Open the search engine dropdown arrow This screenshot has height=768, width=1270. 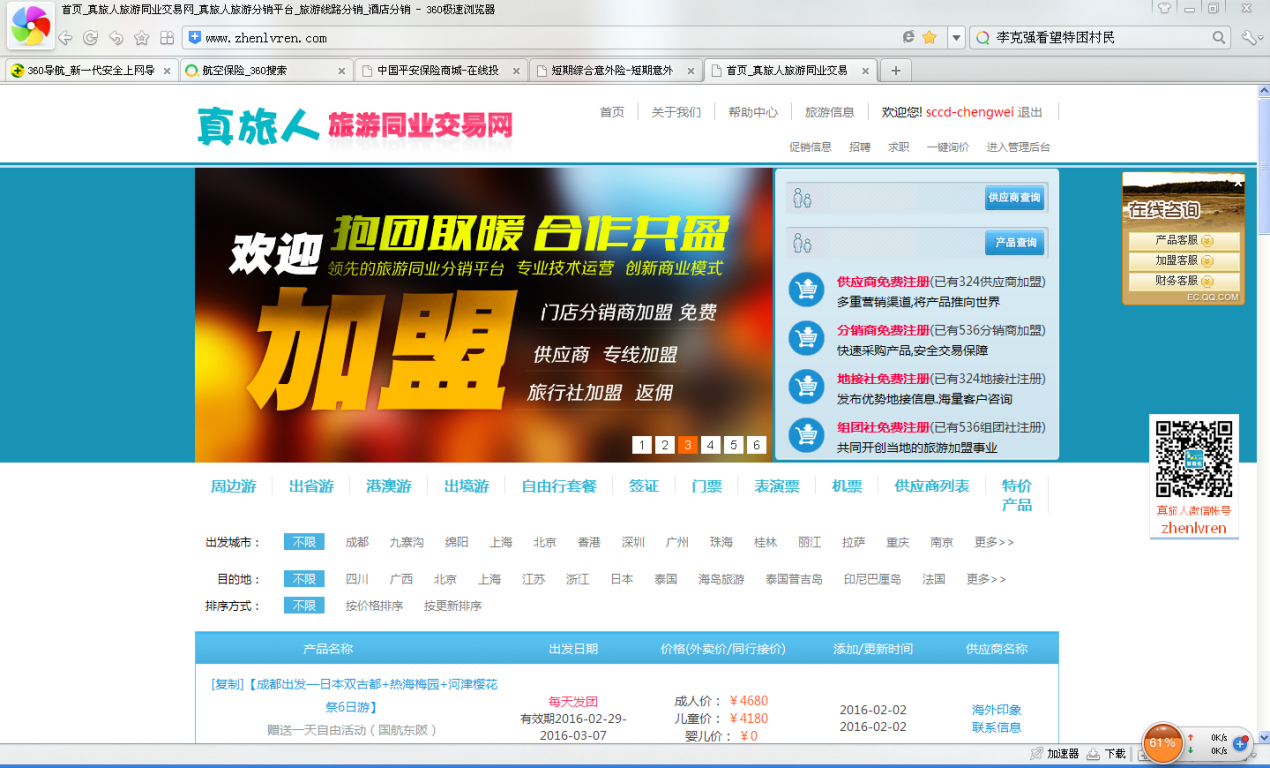click(x=957, y=38)
